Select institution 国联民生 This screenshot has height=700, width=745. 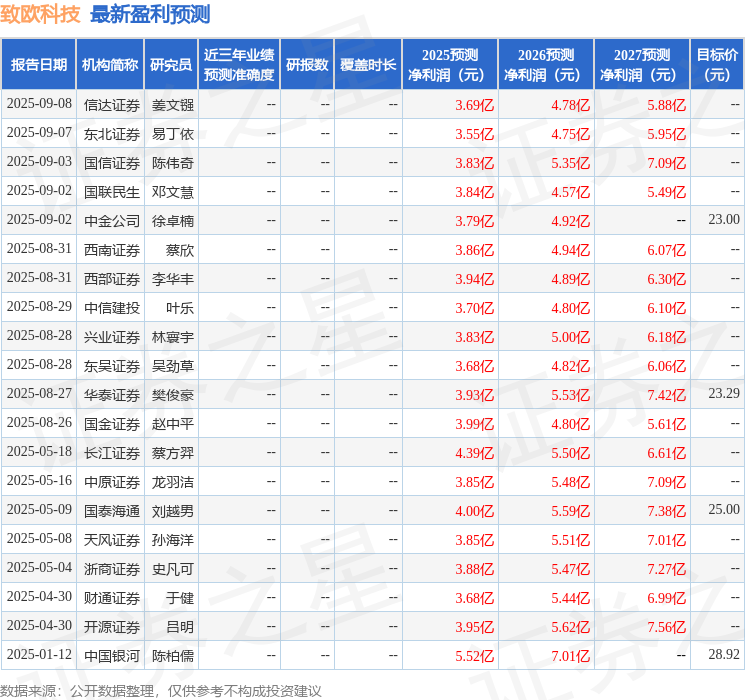tap(112, 192)
